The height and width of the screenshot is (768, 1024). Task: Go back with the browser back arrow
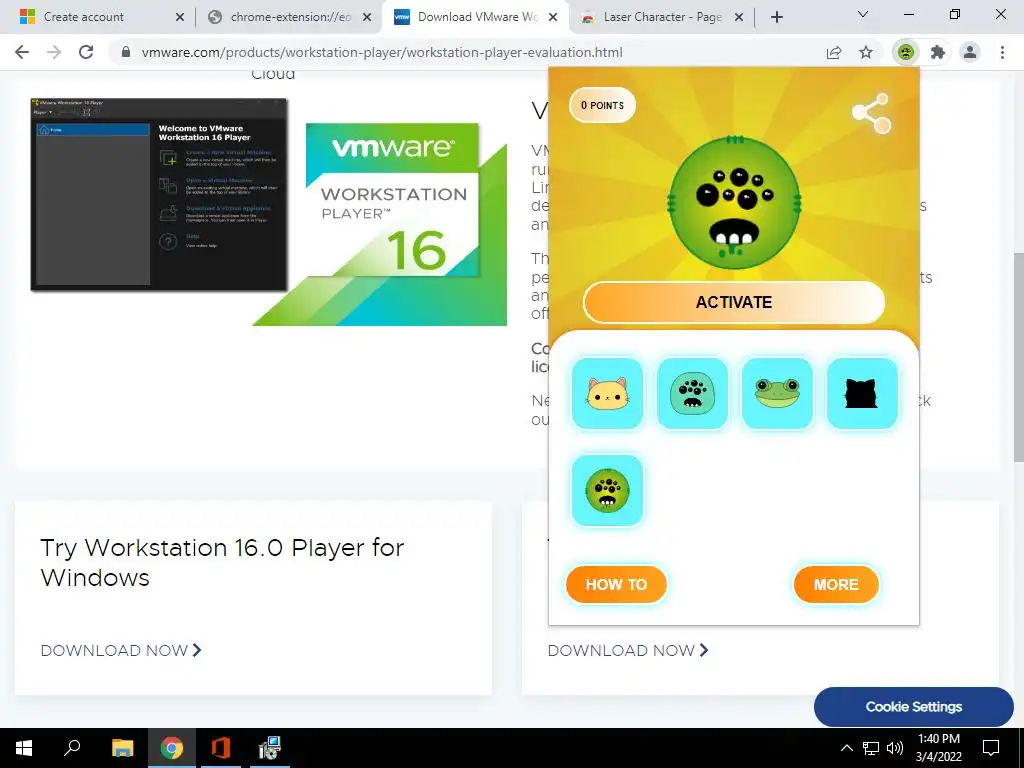click(x=22, y=52)
